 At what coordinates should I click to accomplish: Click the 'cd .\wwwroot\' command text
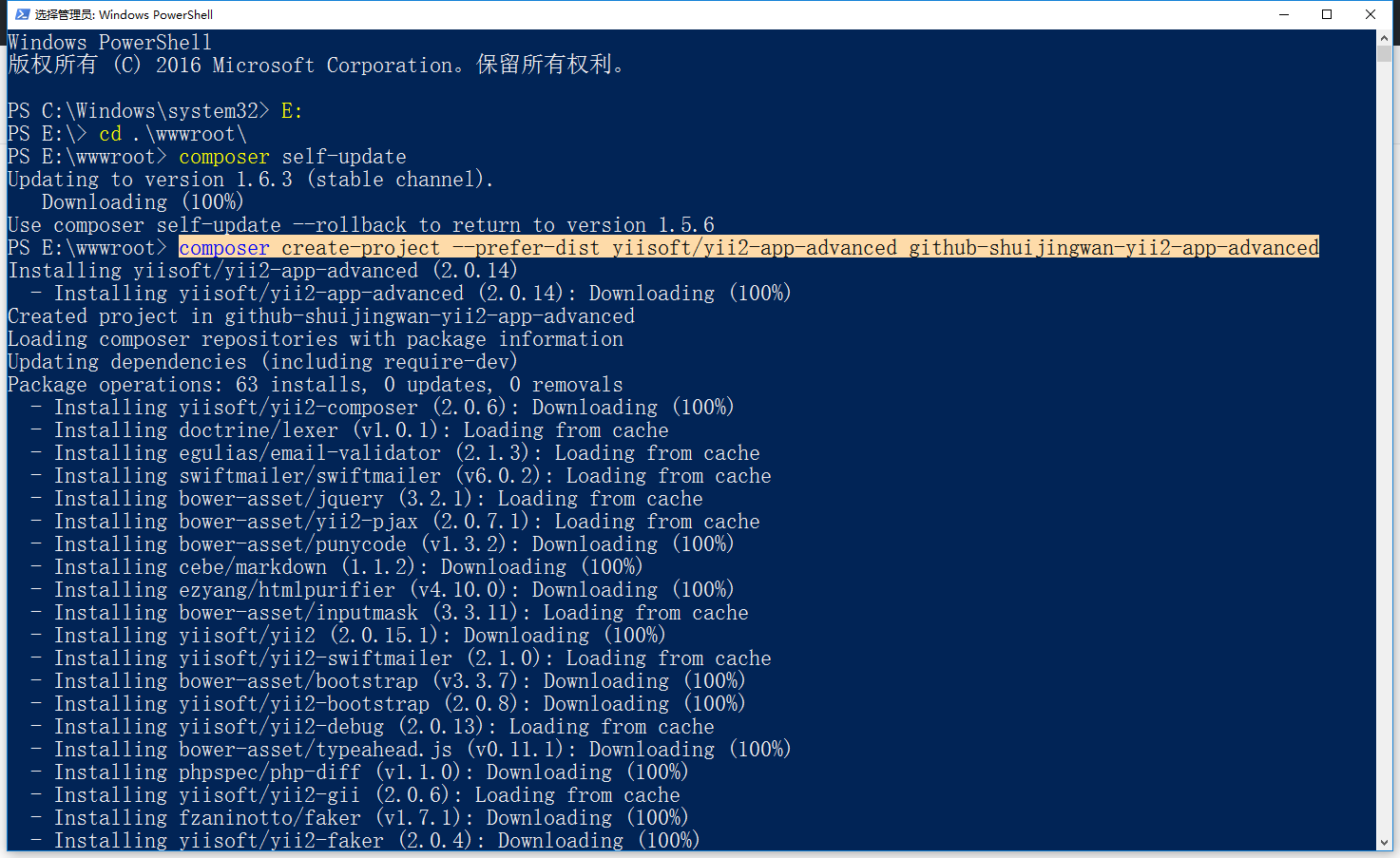click(x=172, y=134)
